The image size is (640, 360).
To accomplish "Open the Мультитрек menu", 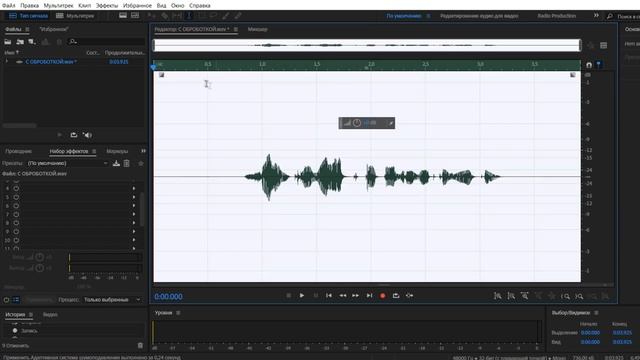I will (58, 6).
